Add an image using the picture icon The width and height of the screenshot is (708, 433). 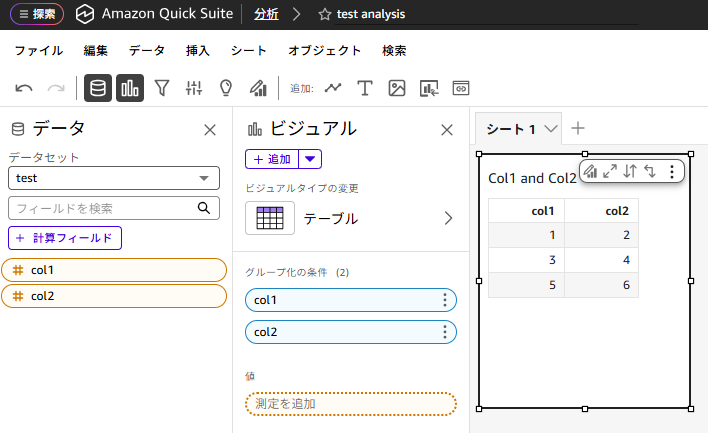397,88
